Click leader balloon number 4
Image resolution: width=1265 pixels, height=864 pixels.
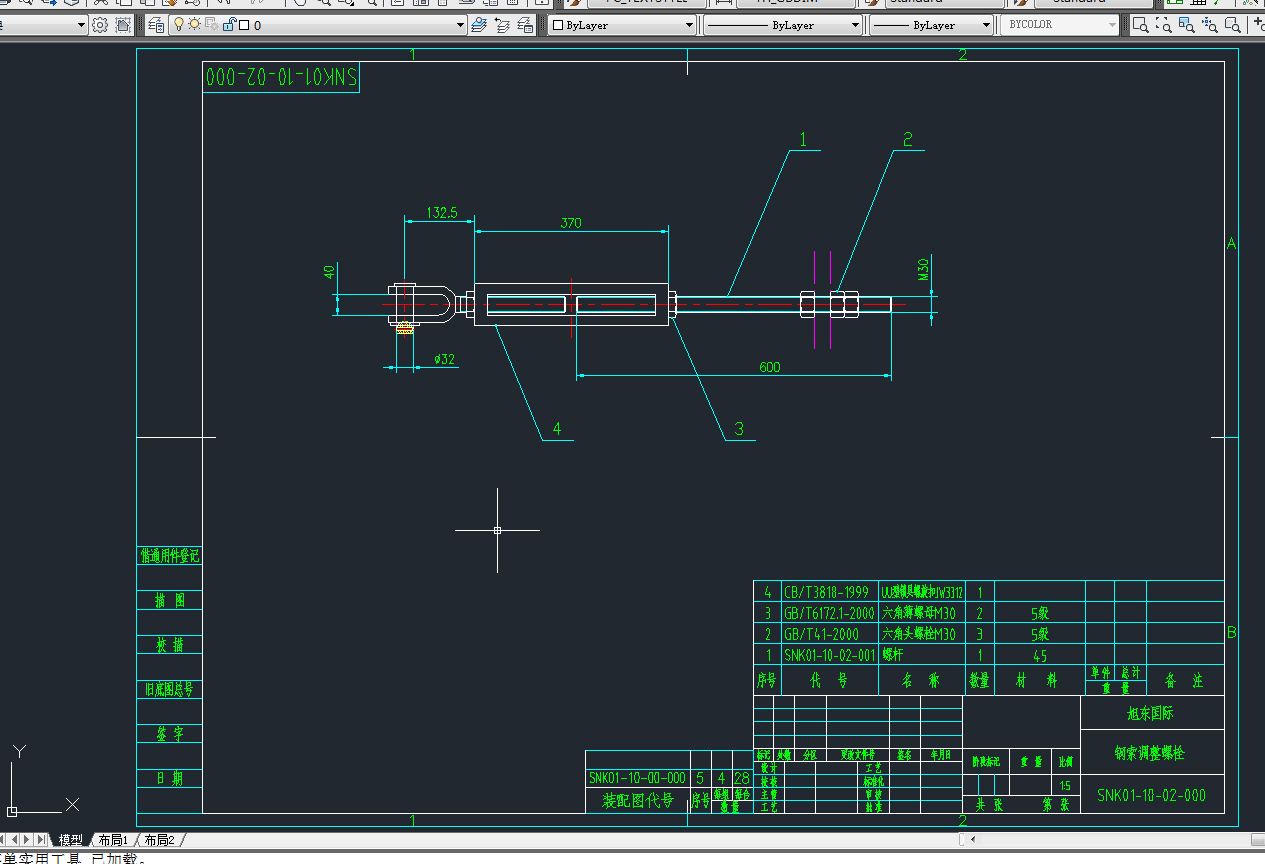557,429
